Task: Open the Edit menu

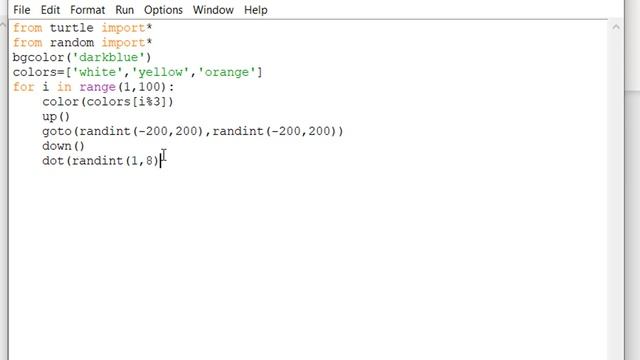Action: 50,10
